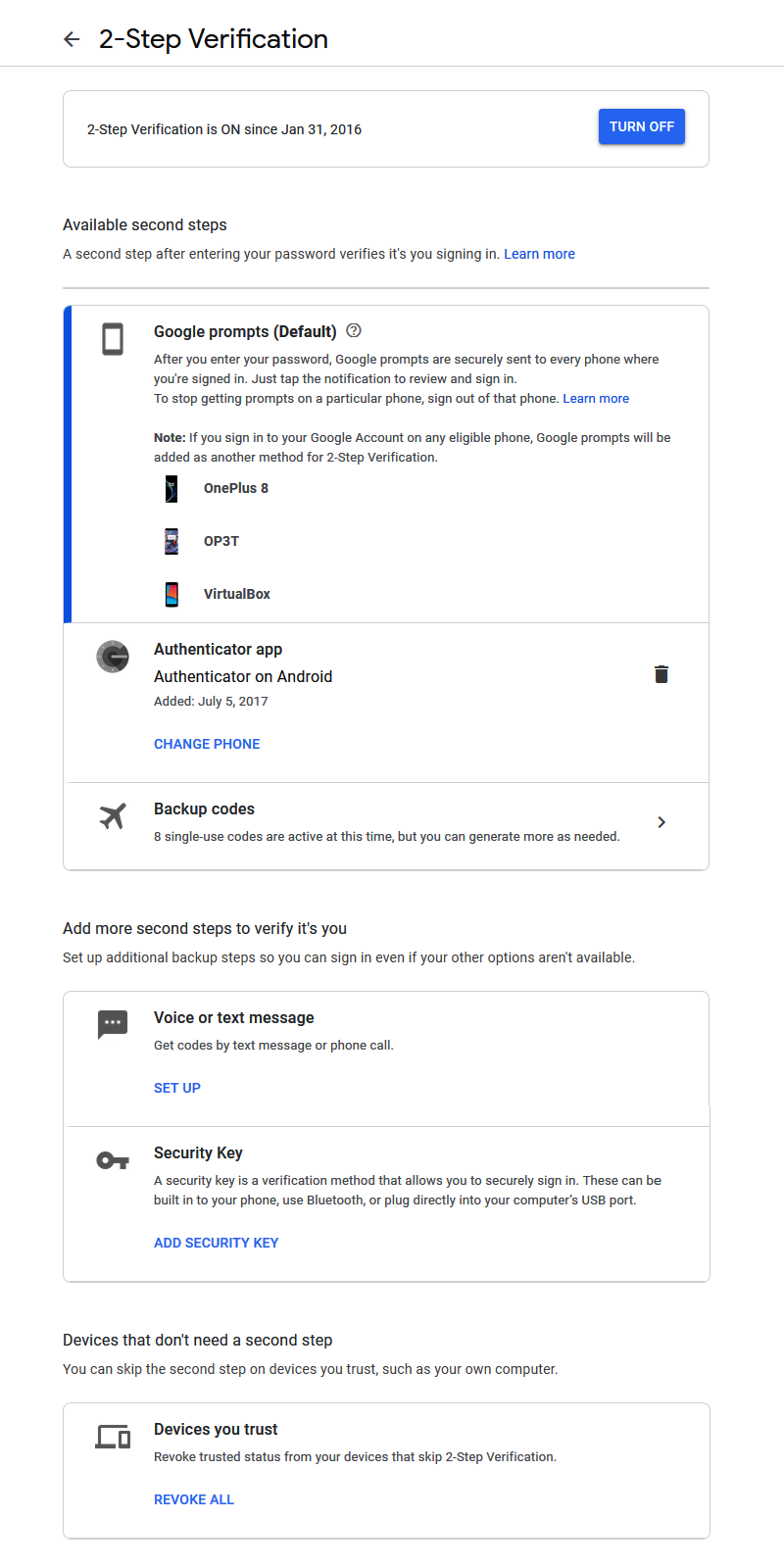The height and width of the screenshot is (1568, 784).
Task: Click the back arrow icon
Action: tap(72, 39)
